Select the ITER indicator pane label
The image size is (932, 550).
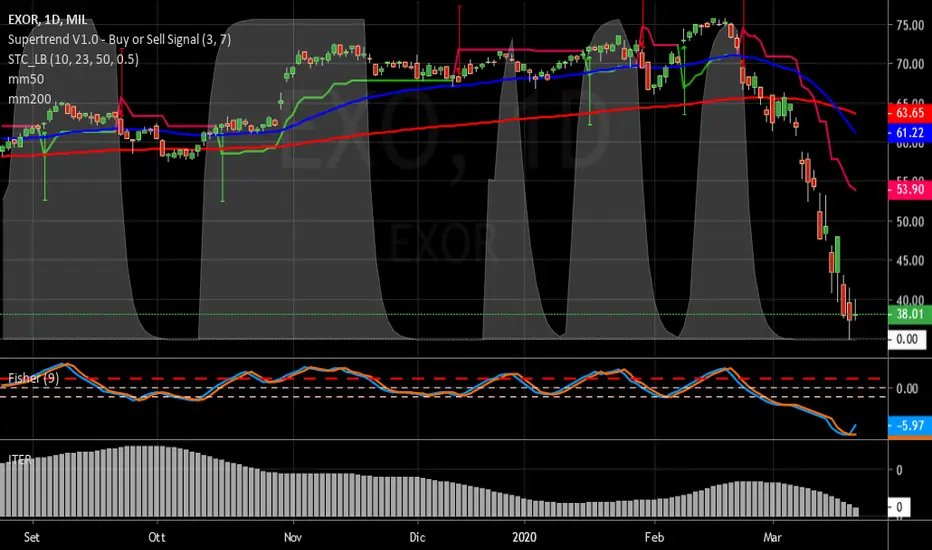(x=20, y=459)
